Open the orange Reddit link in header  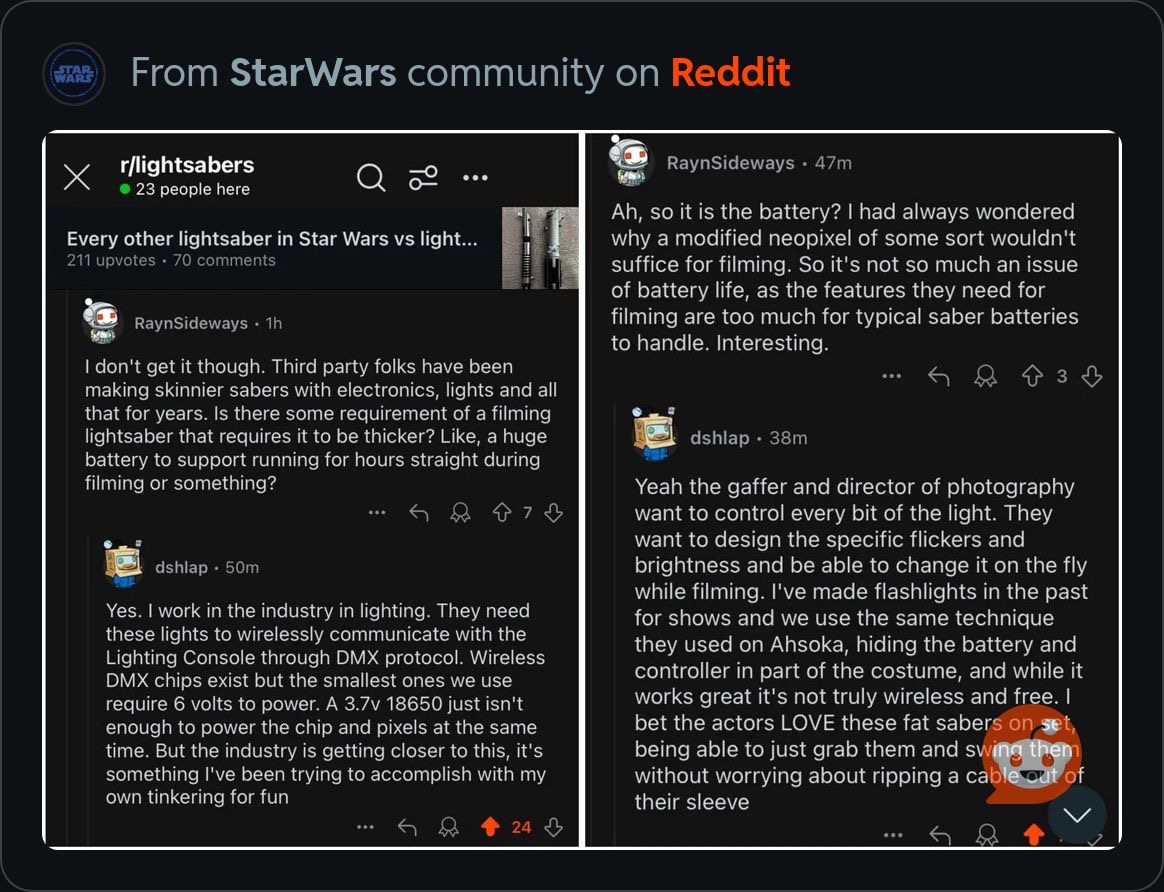[730, 73]
